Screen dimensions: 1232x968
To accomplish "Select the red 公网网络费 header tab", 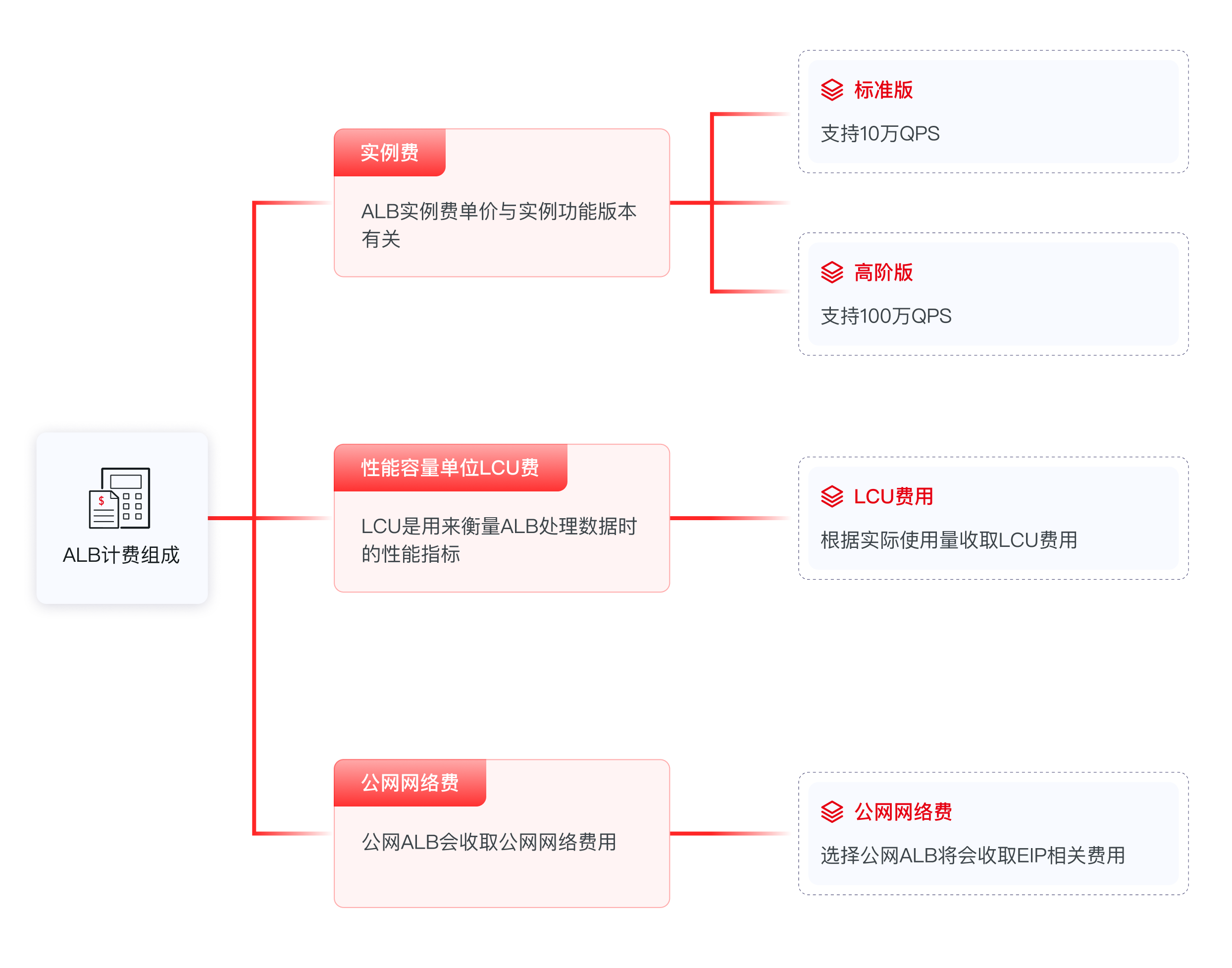I will pyautogui.click(x=410, y=783).
